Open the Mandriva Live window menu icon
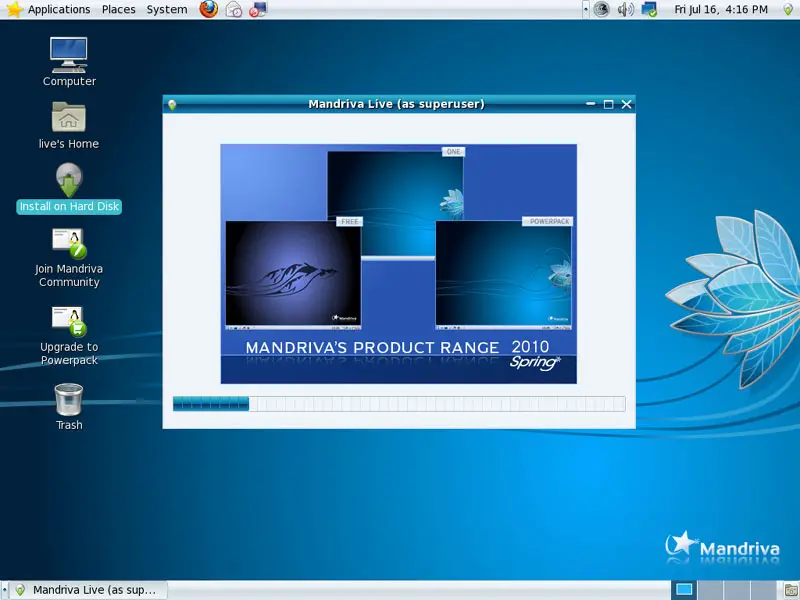The width and height of the screenshot is (800, 600). [x=172, y=105]
